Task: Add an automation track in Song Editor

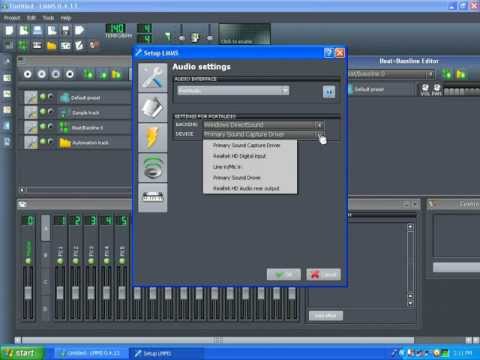Action: pyautogui.click(x=116, y=74)
